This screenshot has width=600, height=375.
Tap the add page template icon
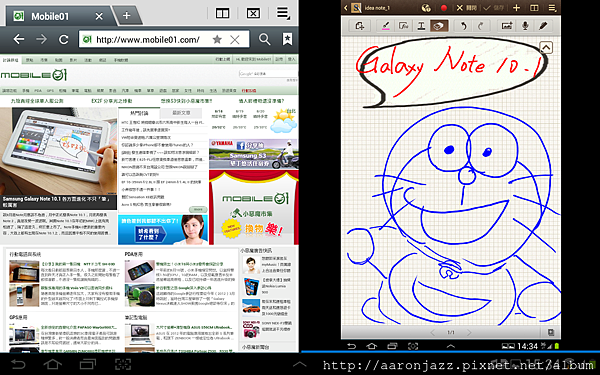tap(359, 26)
